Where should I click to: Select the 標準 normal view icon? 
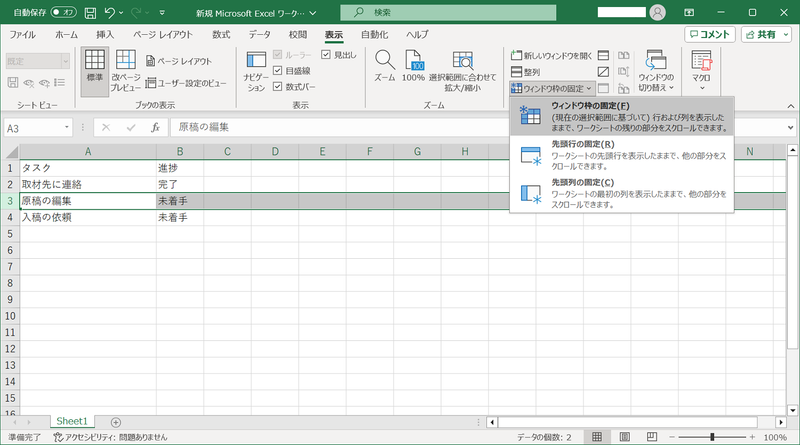tap(94, 71)
